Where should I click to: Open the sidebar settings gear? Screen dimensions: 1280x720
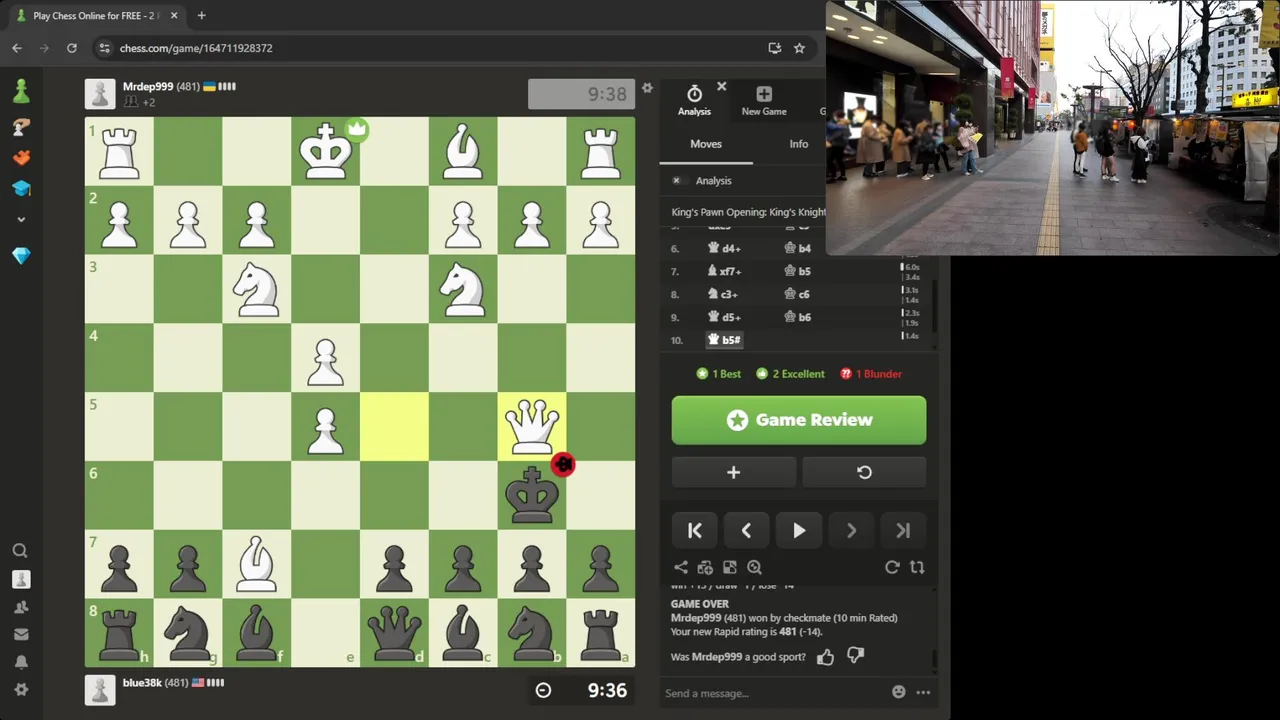pos(21,690)
